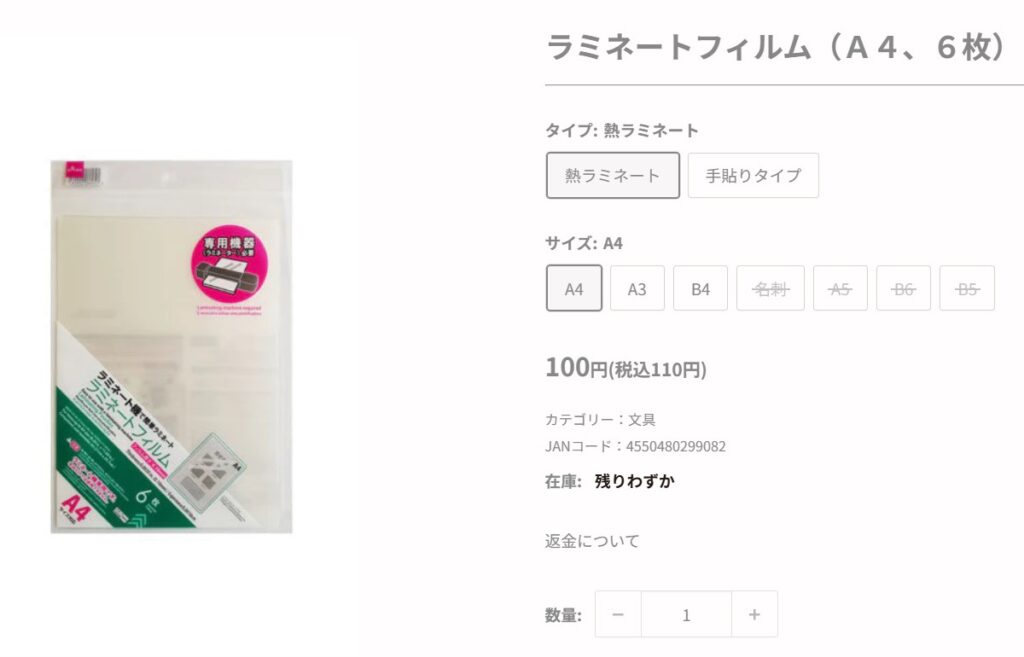Click the quantity number input field
The height and width of the screenshot is (657, 1024).
(x=686, y=614)
